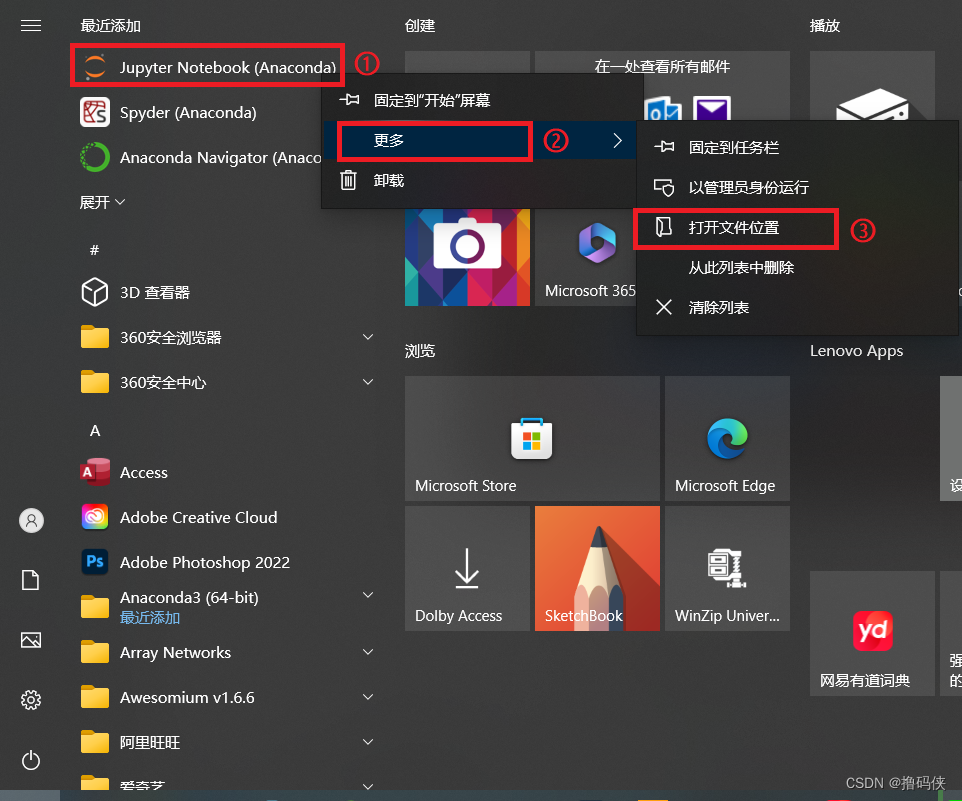The height and width of the screenshot is (801, 962).
Task: Choose 固定到任务栏 in submenu
Action: coord(797,147)
